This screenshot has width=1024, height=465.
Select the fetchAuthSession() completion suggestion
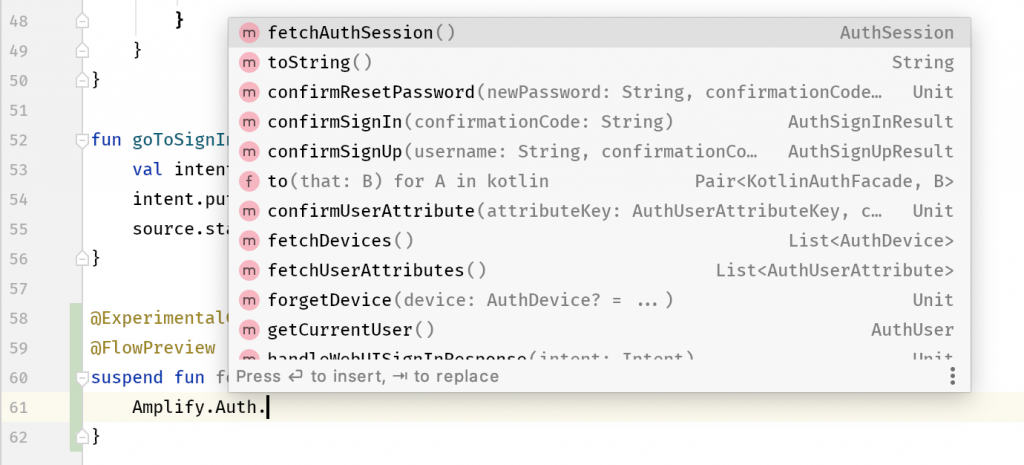599,33
